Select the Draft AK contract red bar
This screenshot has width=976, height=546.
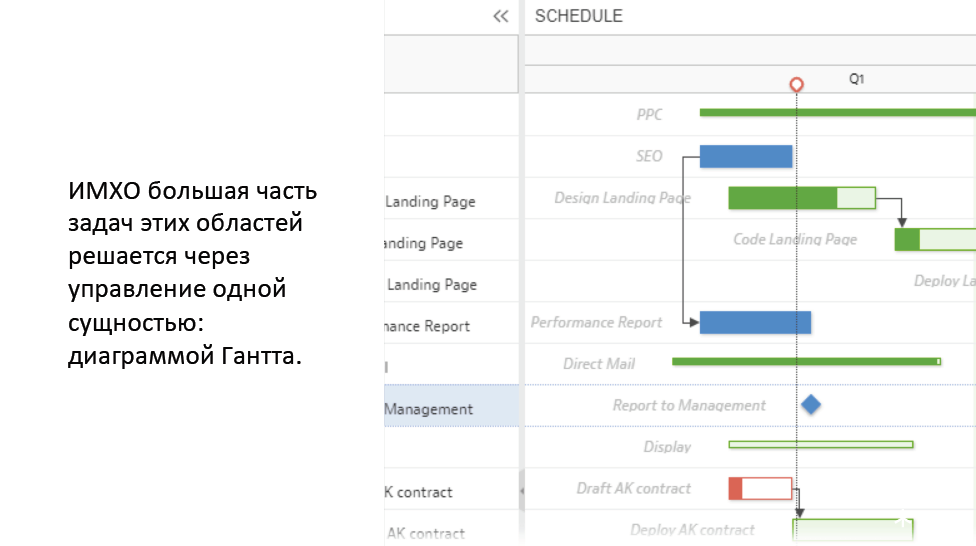(760, 489)
